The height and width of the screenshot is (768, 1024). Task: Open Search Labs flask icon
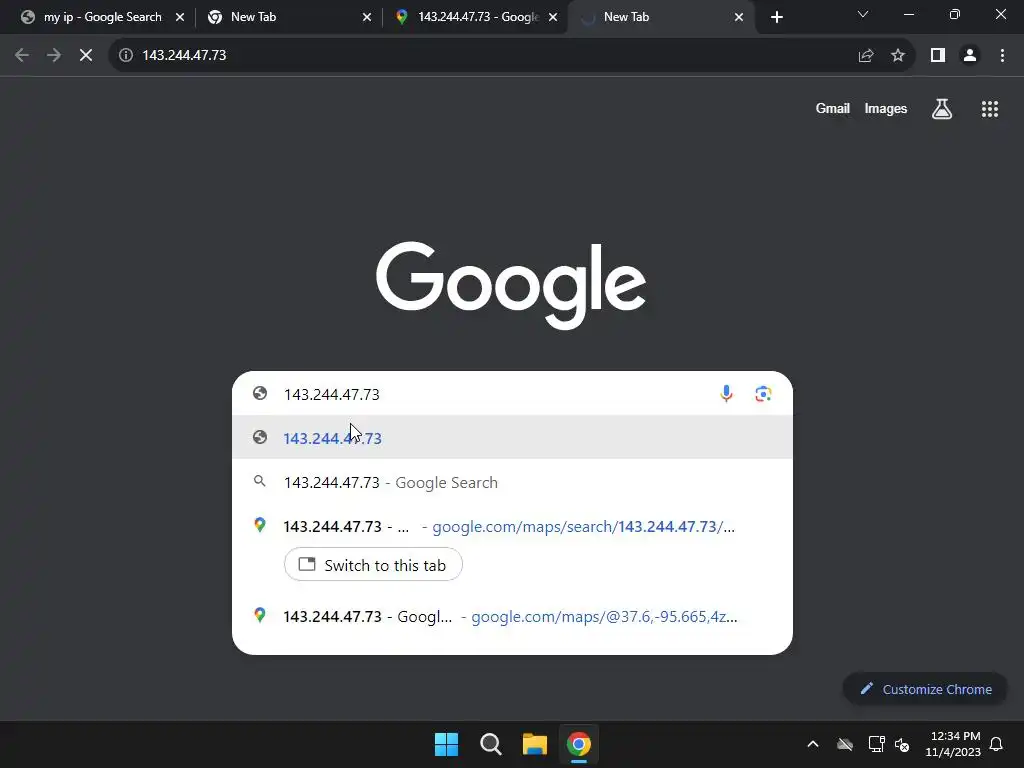tap(942, 109)
